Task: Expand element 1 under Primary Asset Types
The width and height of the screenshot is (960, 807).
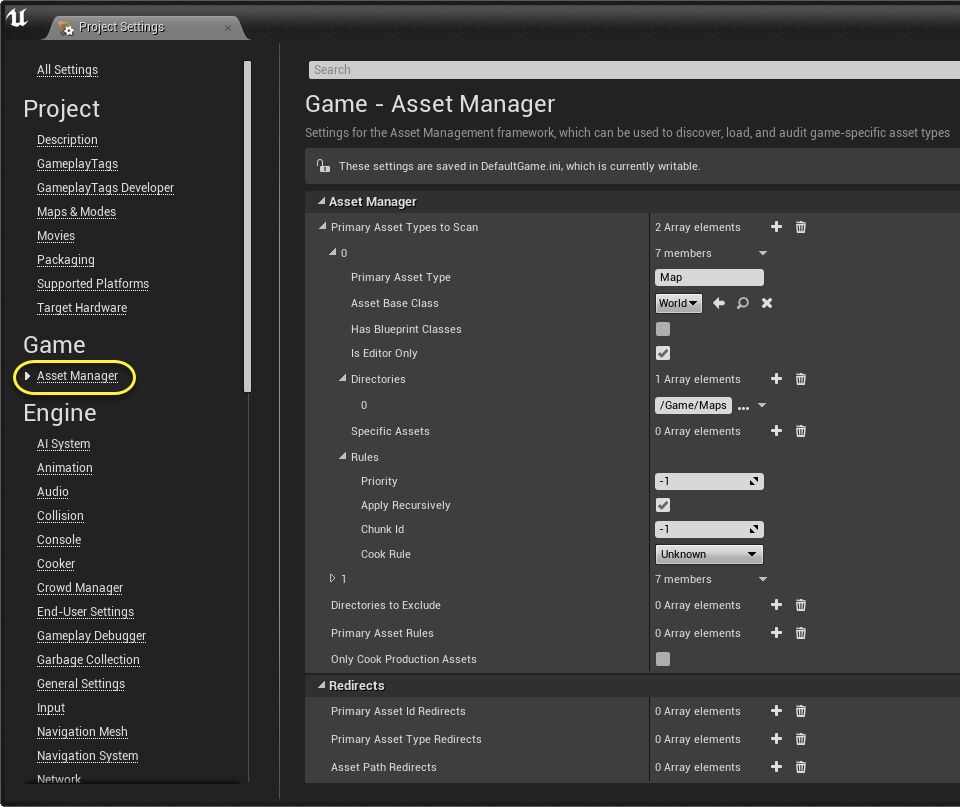Action: pyautogui.click(x=333, y=578)
